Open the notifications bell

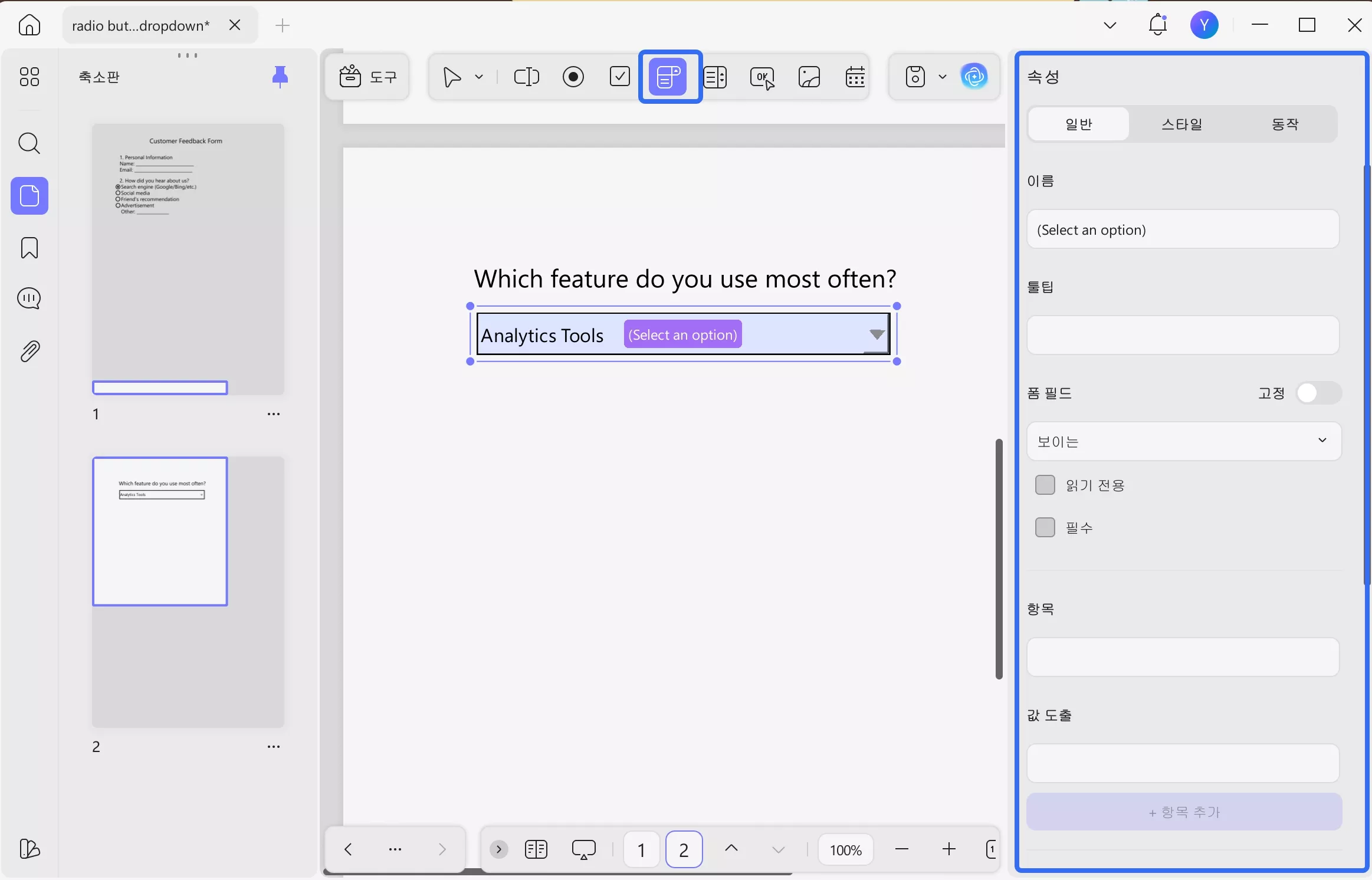pos(1157,25)
